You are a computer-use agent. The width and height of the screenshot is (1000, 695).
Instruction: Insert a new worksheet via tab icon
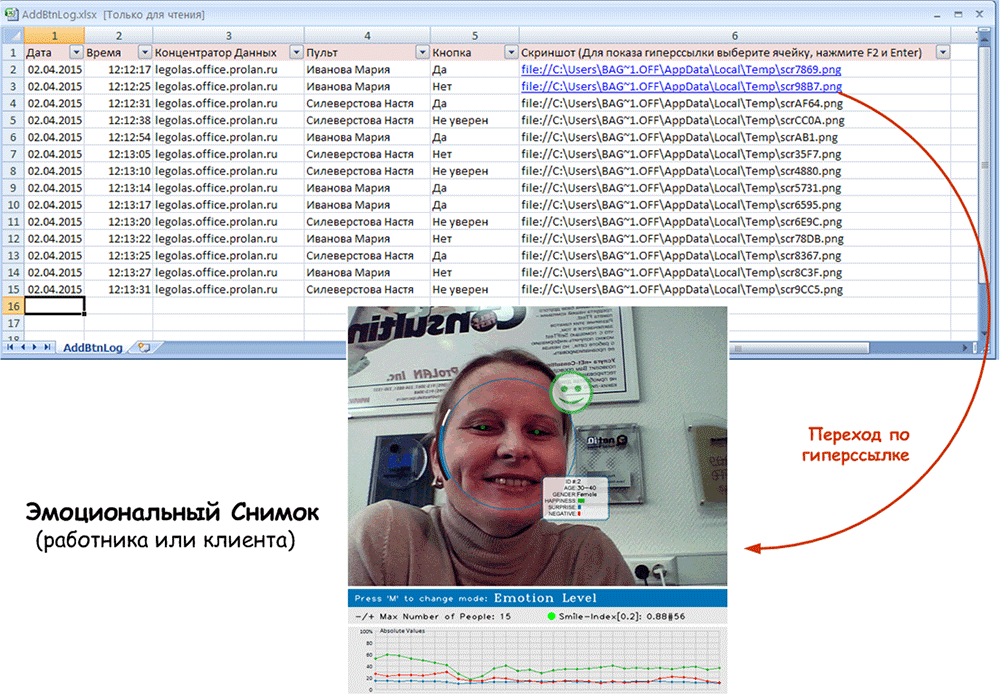point(144,347)
